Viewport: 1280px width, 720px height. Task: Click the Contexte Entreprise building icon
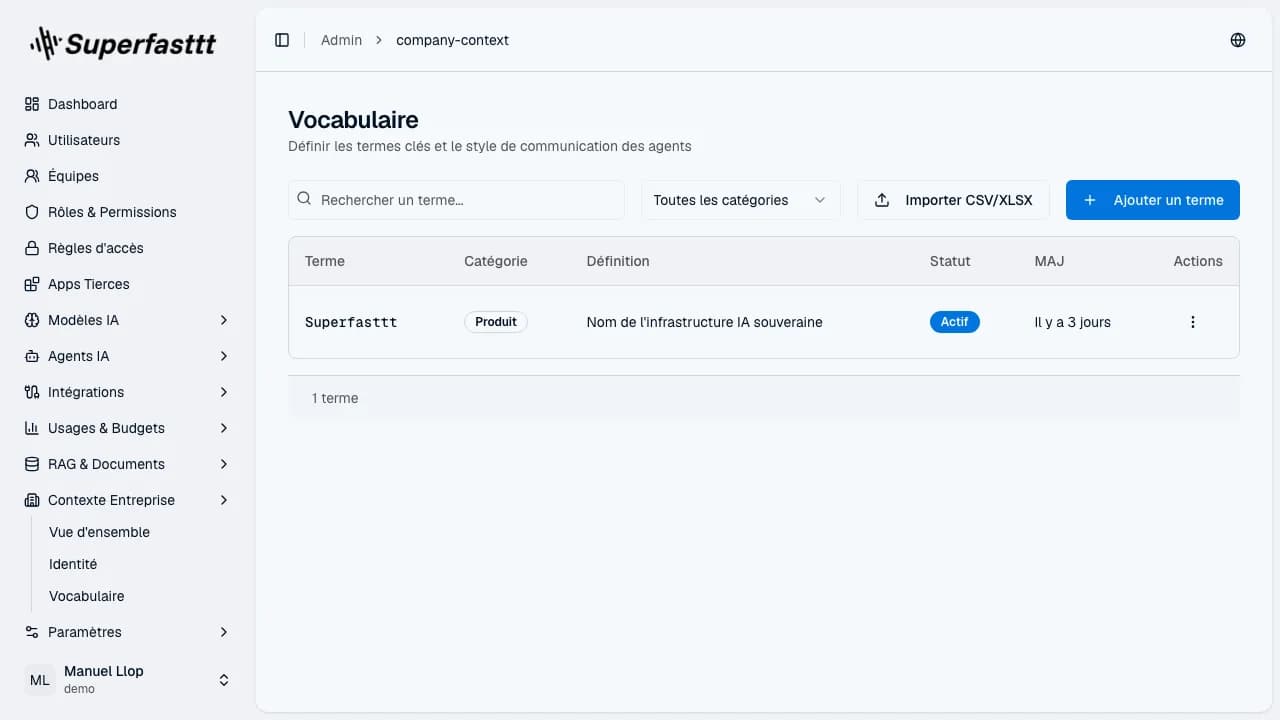tap(32, 500)
